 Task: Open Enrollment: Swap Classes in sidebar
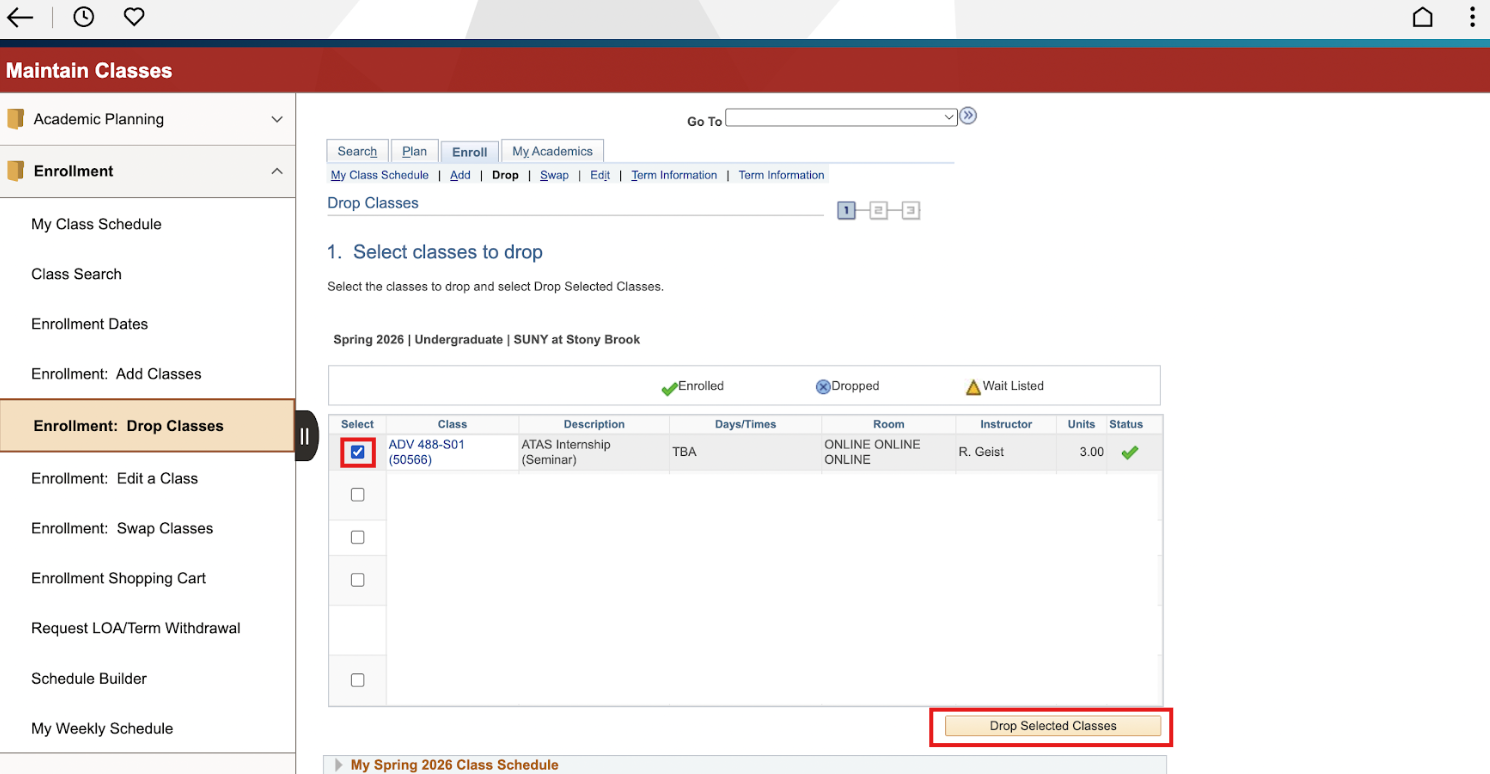[x=122, y=528]
